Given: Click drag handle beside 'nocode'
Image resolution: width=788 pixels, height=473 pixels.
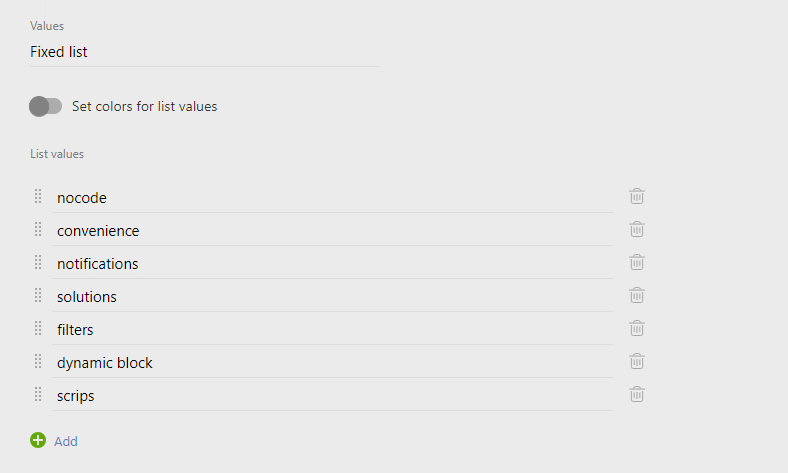Looking at the screenshot, I should click(38, 196).
